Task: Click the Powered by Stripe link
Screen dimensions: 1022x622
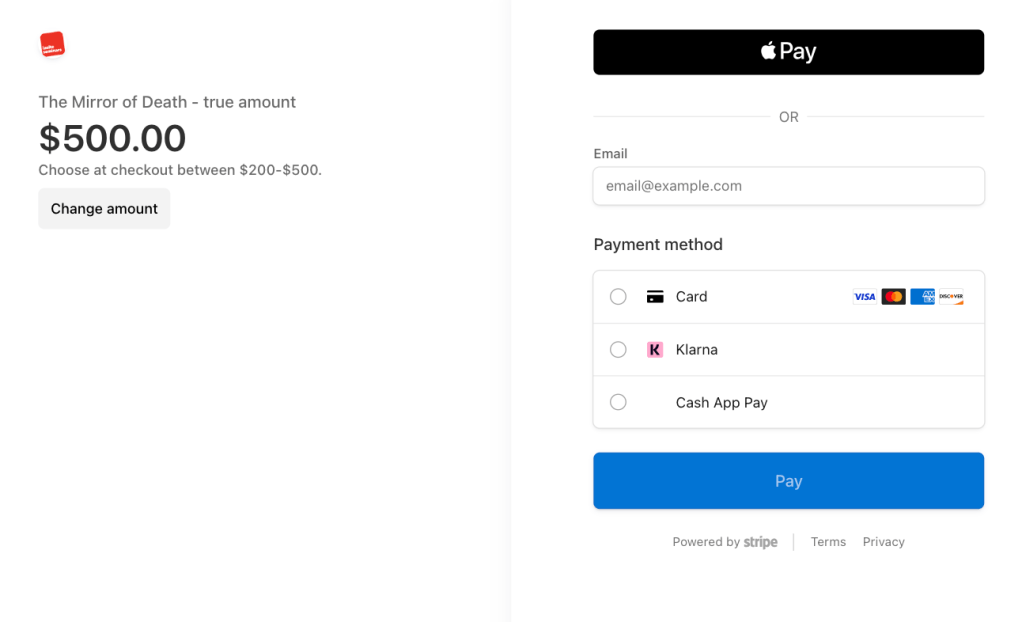Action: [x=724, y=542]
